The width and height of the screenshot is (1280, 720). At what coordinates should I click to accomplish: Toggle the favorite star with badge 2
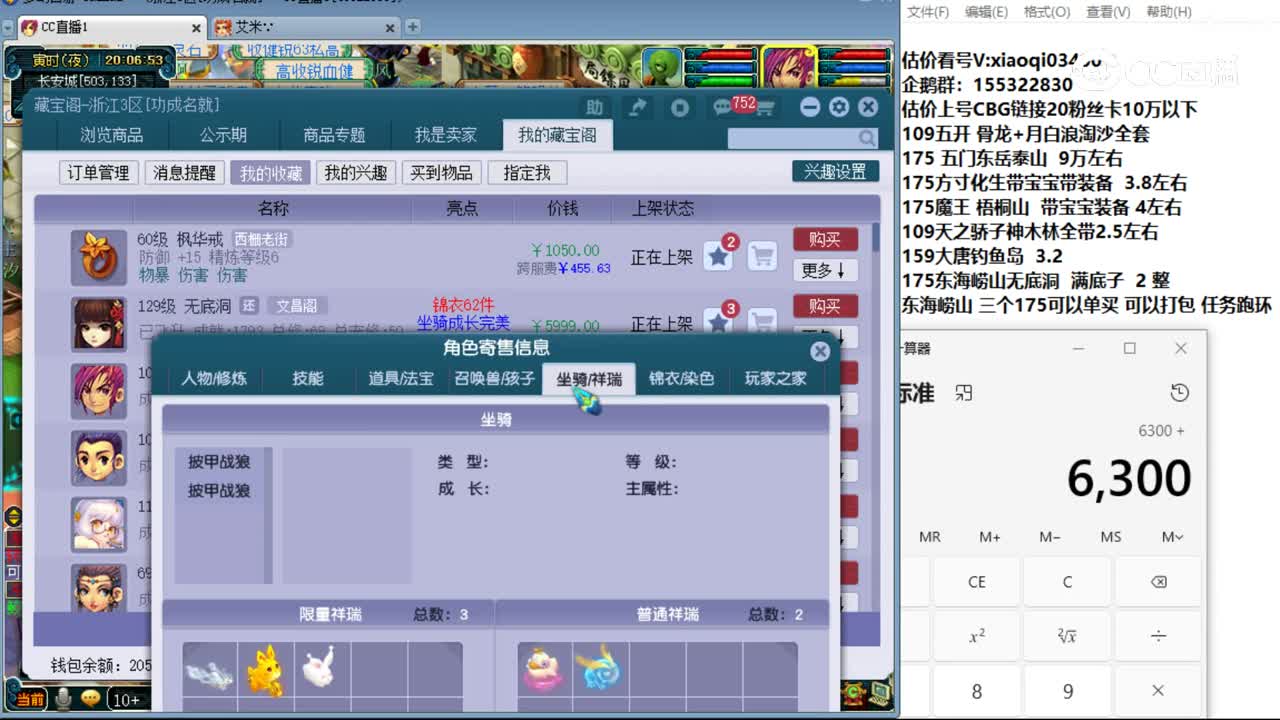tap(719, 257)
